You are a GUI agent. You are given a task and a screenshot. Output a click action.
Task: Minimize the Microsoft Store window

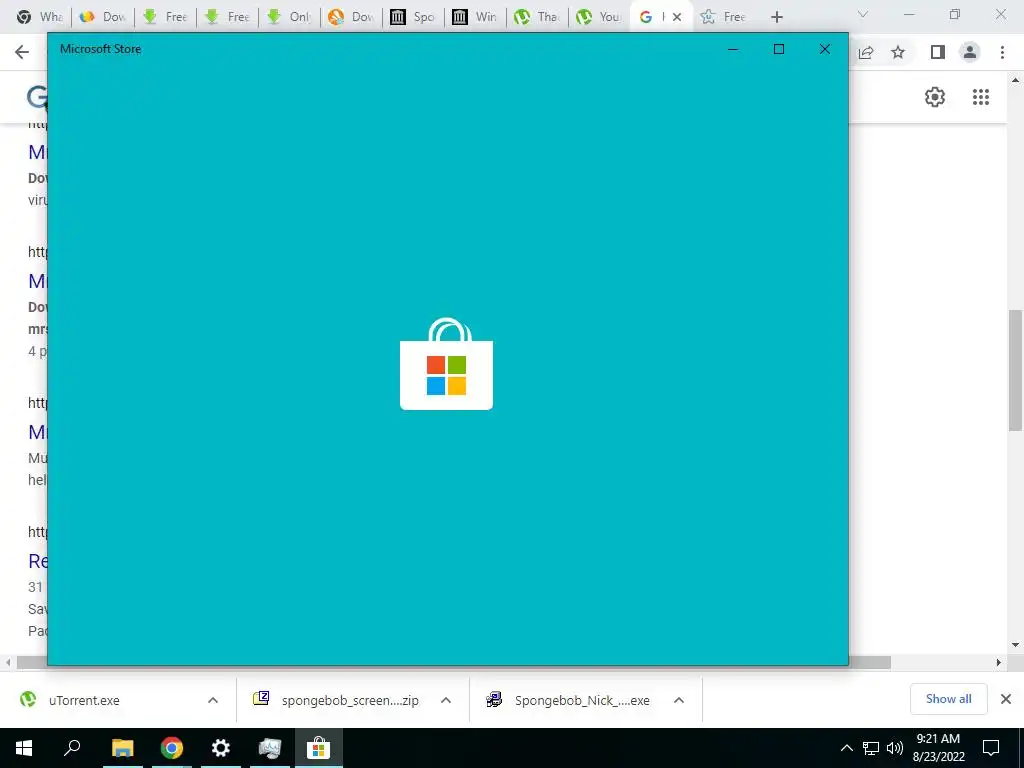(733, 49)
